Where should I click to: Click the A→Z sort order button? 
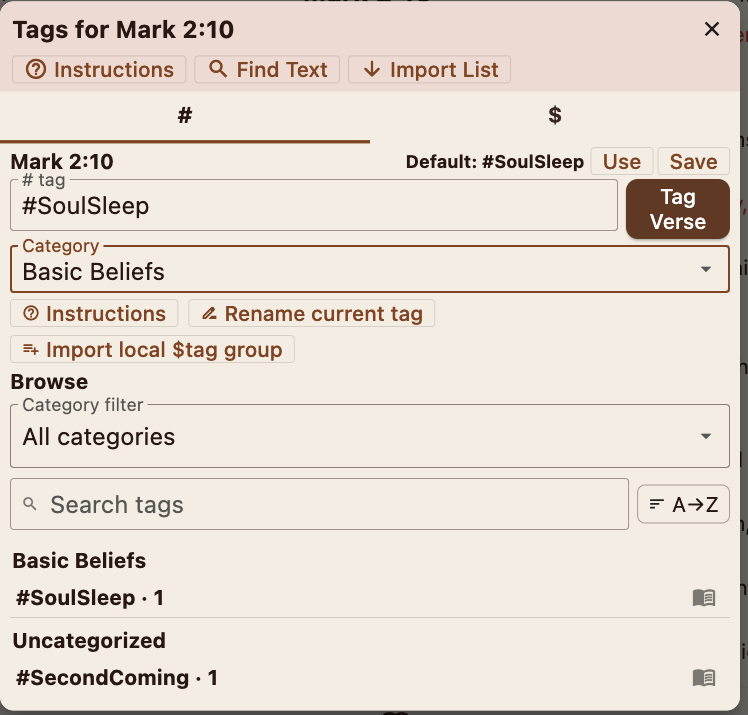coord(683,505)
